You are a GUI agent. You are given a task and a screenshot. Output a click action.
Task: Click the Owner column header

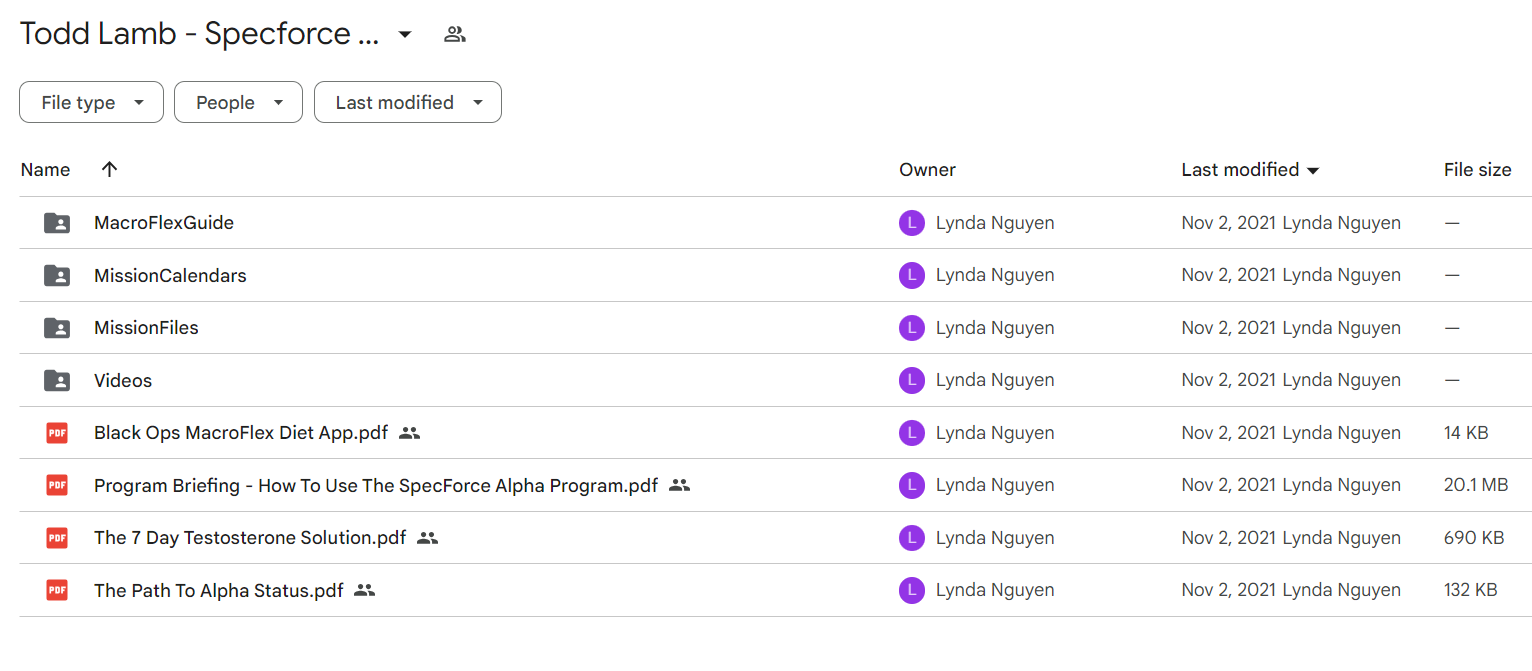coord(927,170)
